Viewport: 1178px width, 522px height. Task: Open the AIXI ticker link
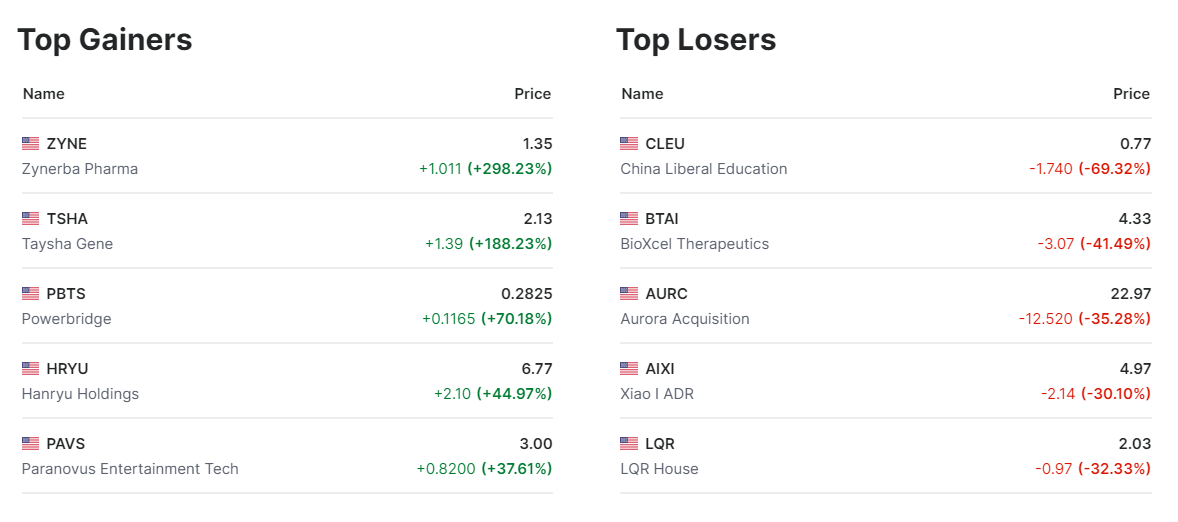tap(660, 369)
